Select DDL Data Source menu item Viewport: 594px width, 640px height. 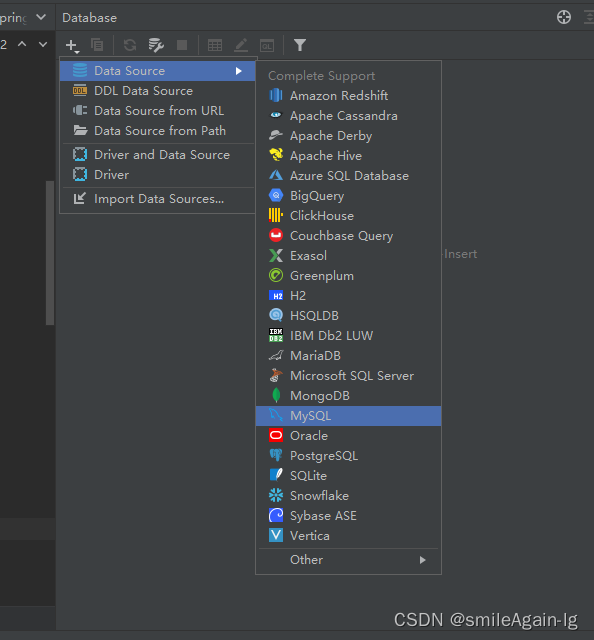tap(158, 91)
